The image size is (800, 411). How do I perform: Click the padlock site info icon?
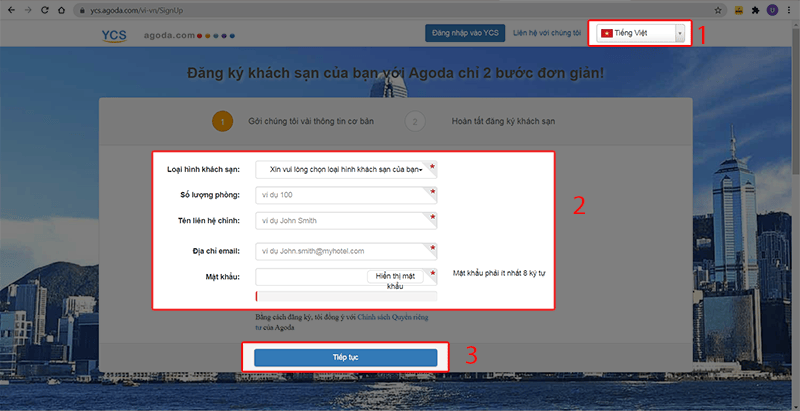pos(82,10)
